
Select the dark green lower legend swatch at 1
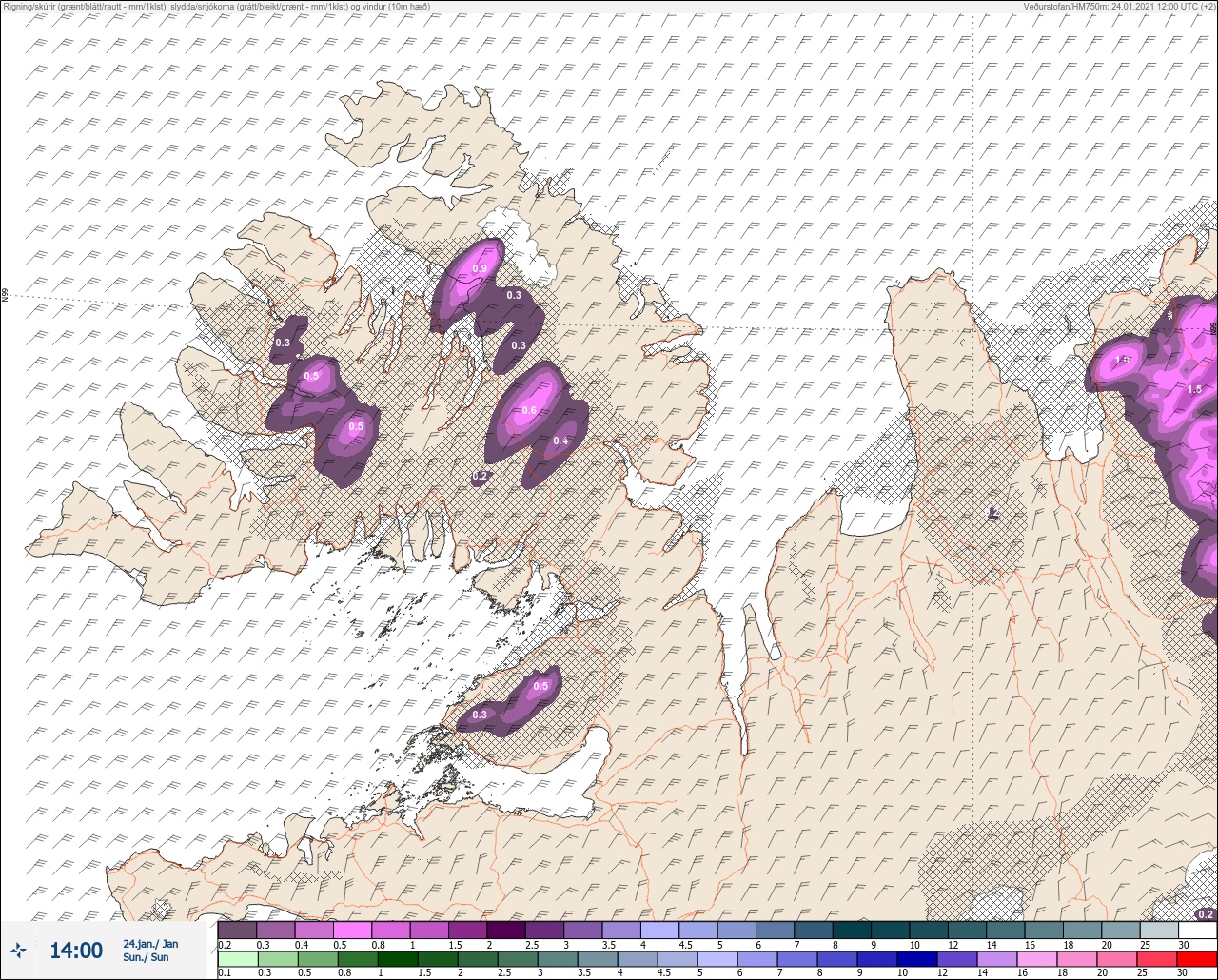397,958
